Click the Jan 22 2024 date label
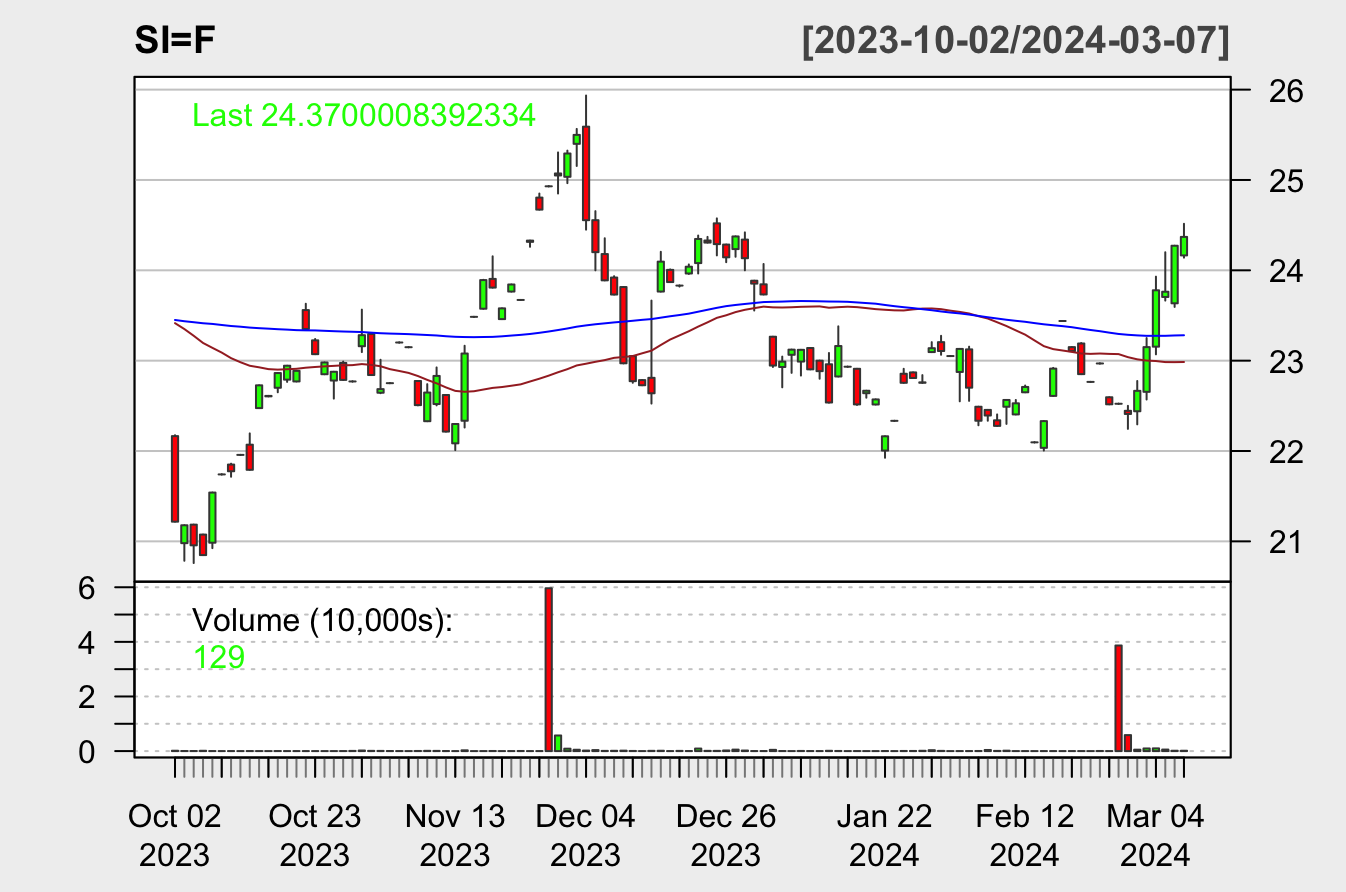 885,836
